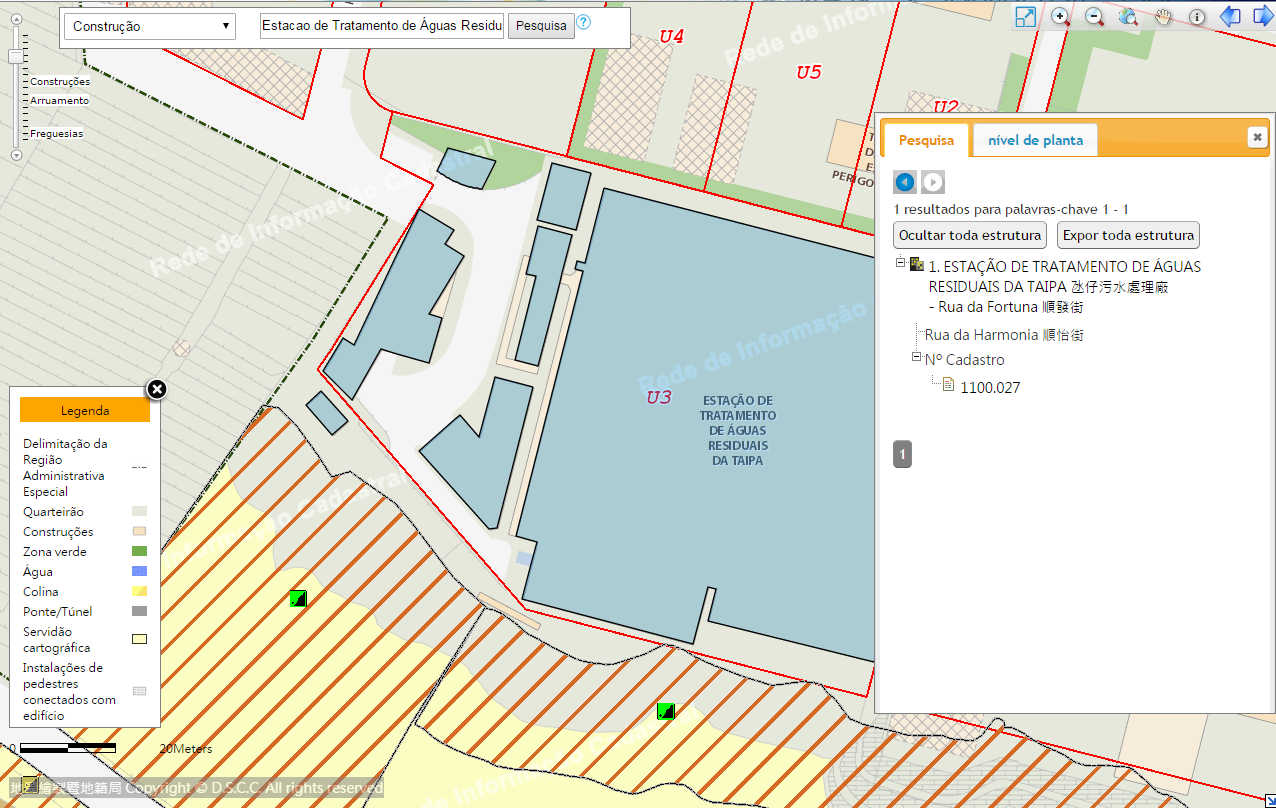The width and height of the screenshot is (1276, 808).
Task: Click the full-extent expand map icon
Action: (x=1026, y=17)
